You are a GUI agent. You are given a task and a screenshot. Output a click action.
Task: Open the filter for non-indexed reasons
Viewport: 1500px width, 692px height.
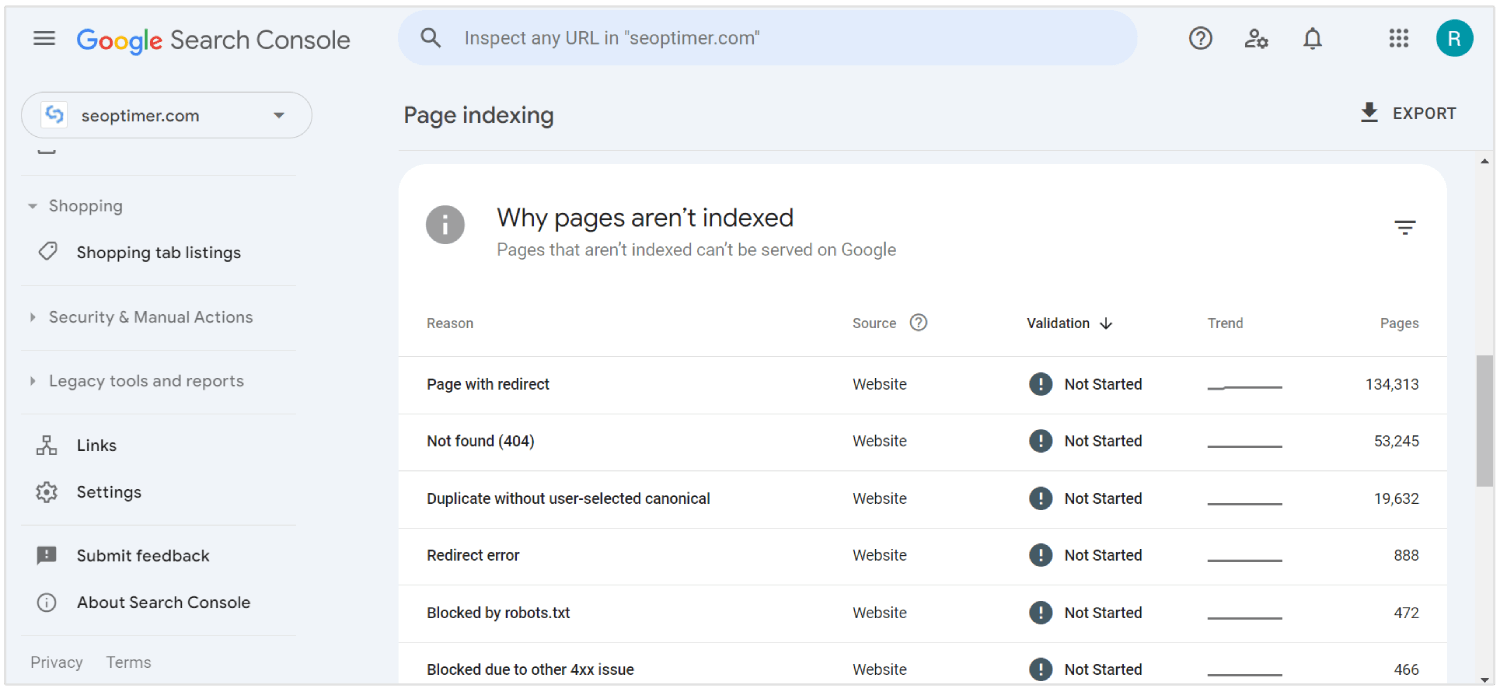pyautogui.click(x=1405, y=227)
